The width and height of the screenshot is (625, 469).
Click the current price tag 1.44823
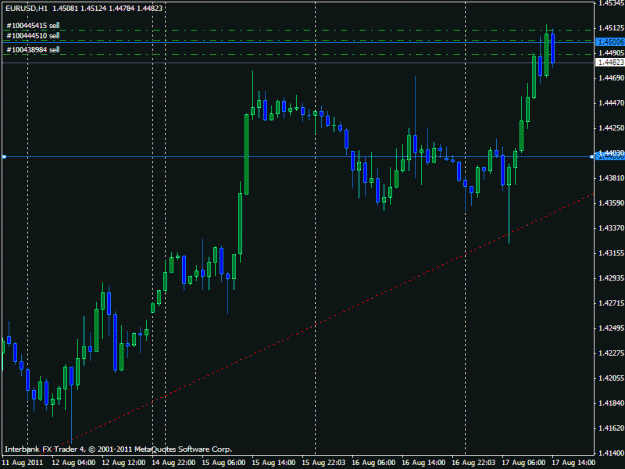coord(610,62)
